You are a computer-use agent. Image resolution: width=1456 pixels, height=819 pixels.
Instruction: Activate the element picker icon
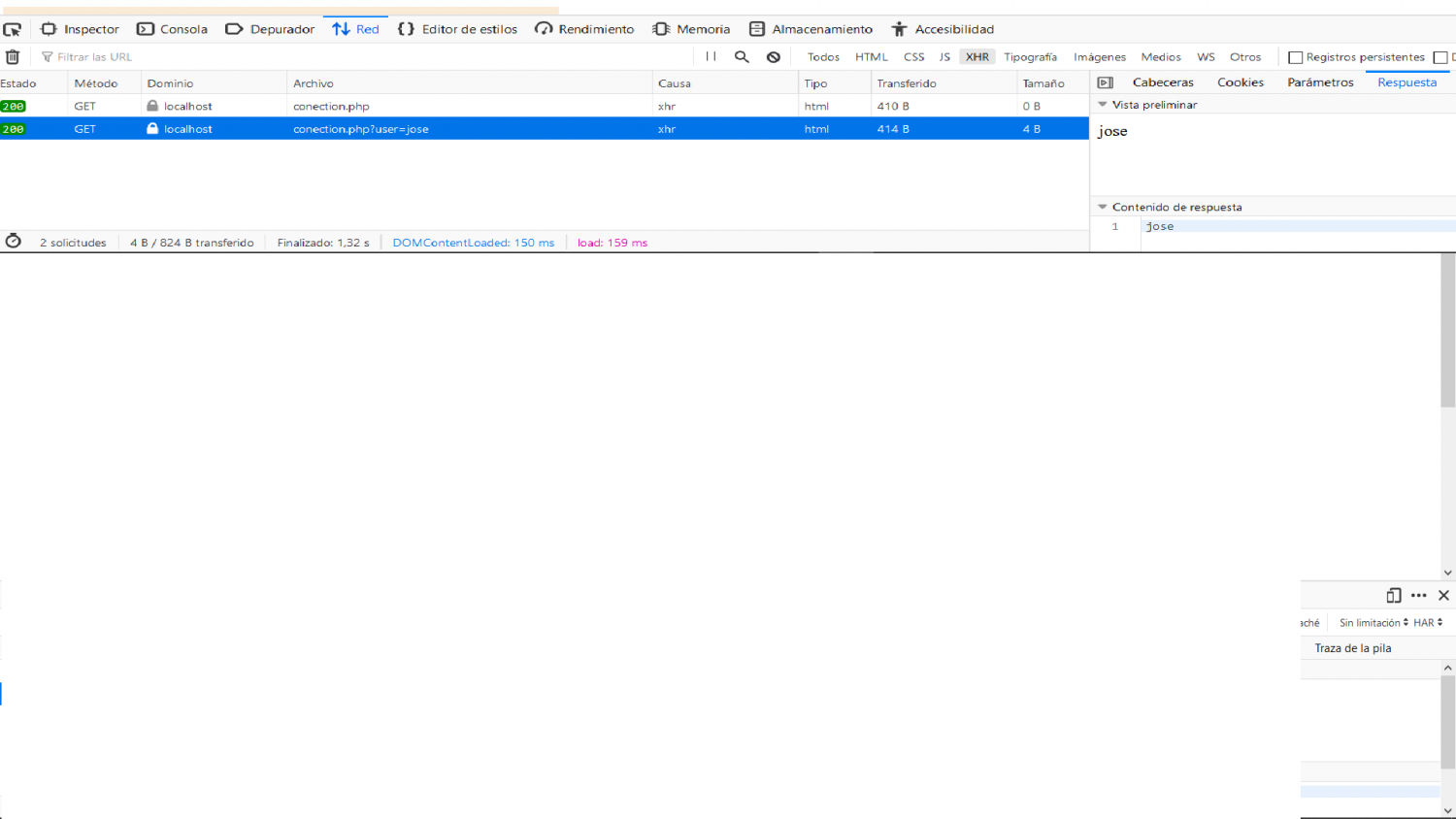click(12, 30)
